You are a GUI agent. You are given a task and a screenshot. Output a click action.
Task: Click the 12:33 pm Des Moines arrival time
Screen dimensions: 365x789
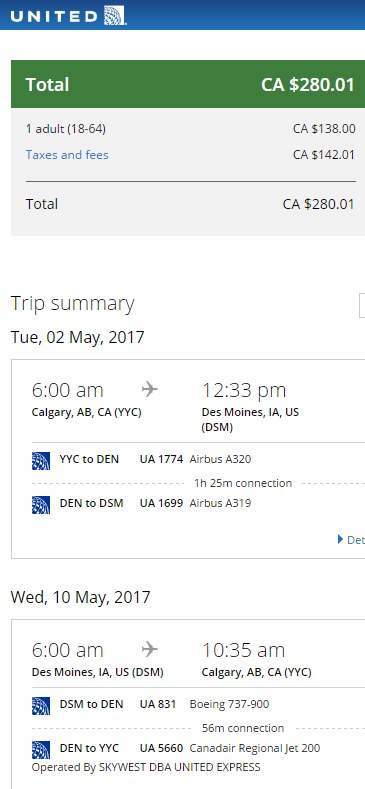pos(244,390)
